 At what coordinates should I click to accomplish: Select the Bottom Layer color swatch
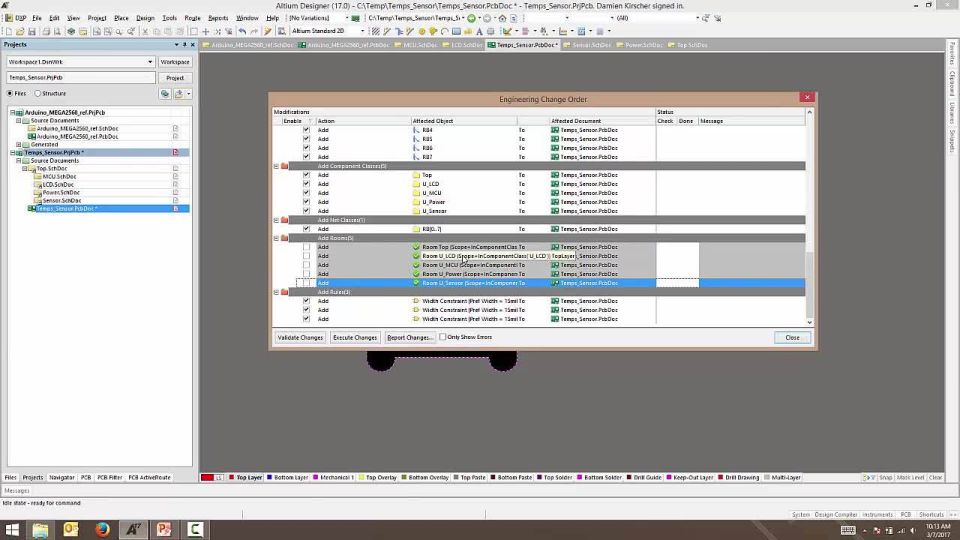tap(269, 478)
